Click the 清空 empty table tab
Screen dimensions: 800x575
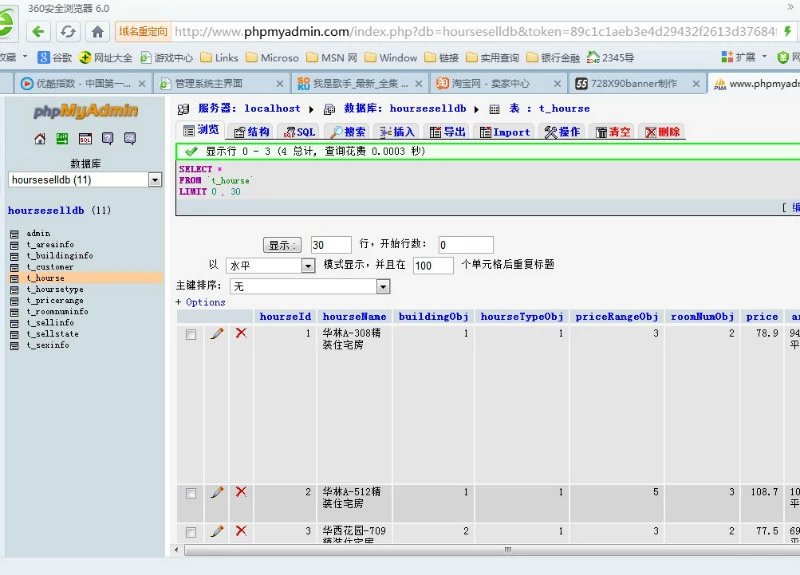pyautogui.click(x=612, y=132)
